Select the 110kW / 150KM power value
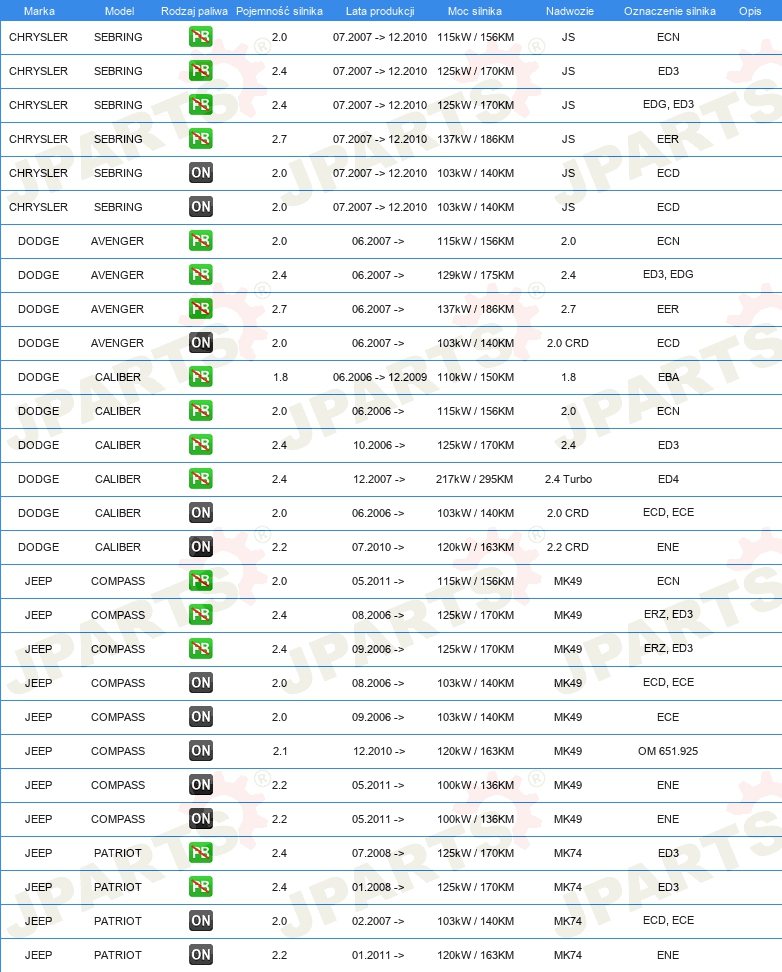 pyautogui.click(x=475, y=377)
